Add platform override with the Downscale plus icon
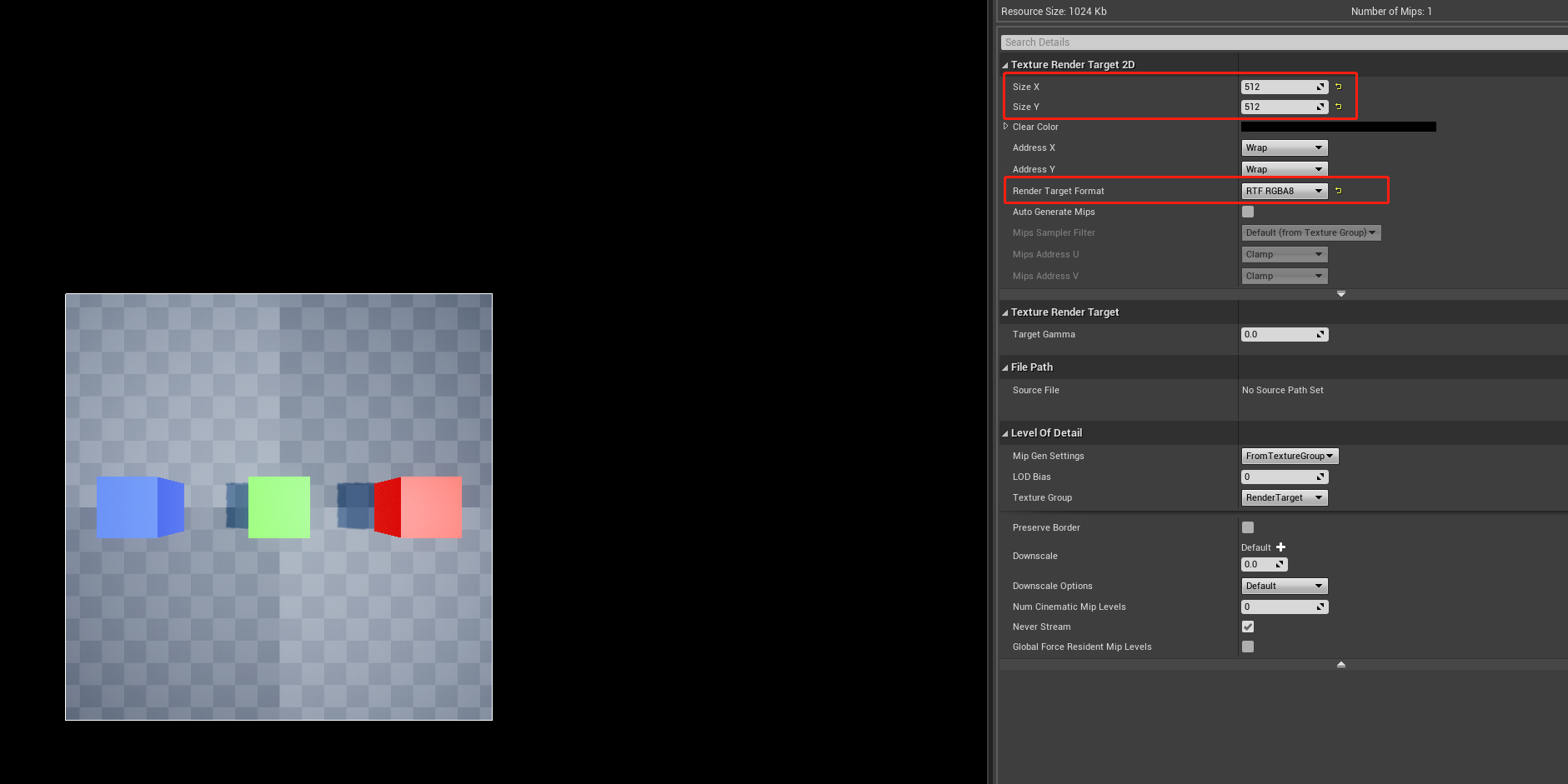This screenshot has height=784, width=1568. click(x=1280, y=547)
